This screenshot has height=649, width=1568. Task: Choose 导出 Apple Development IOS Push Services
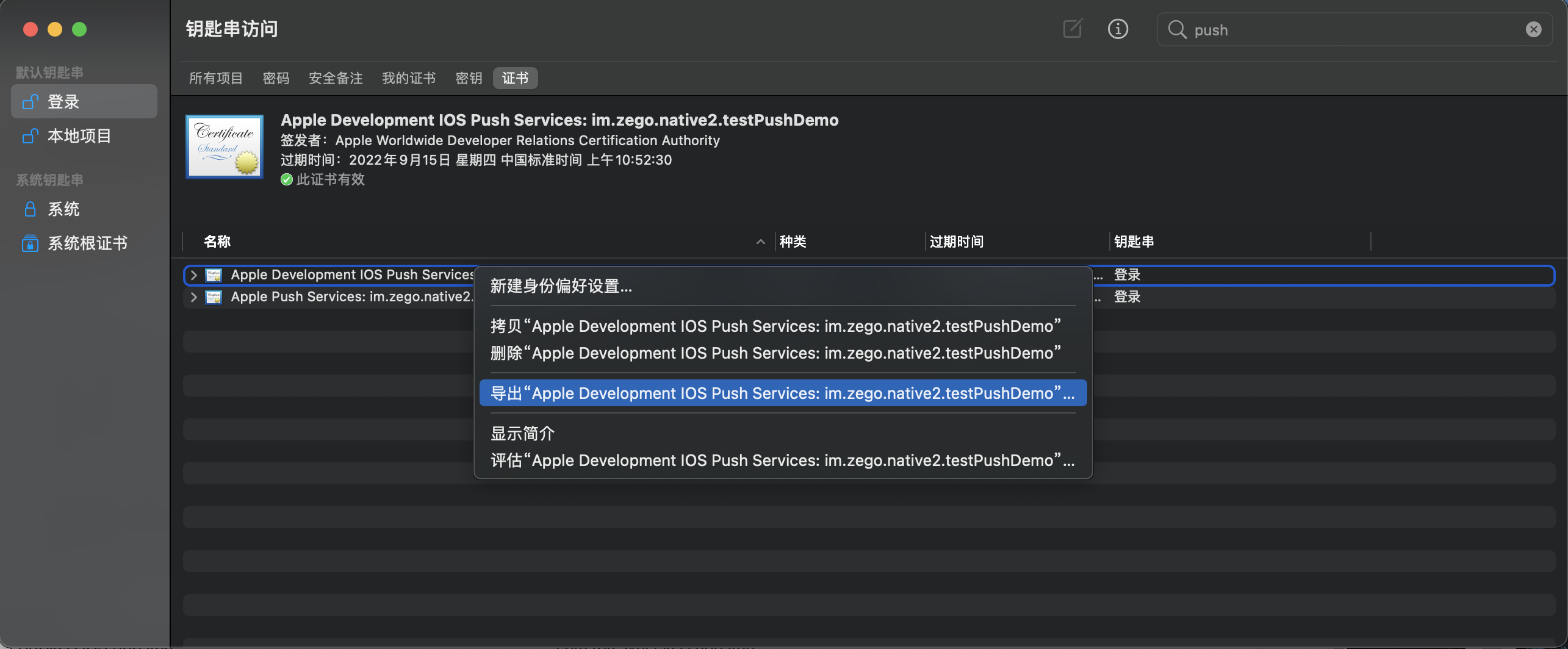[x=783, y=393]
